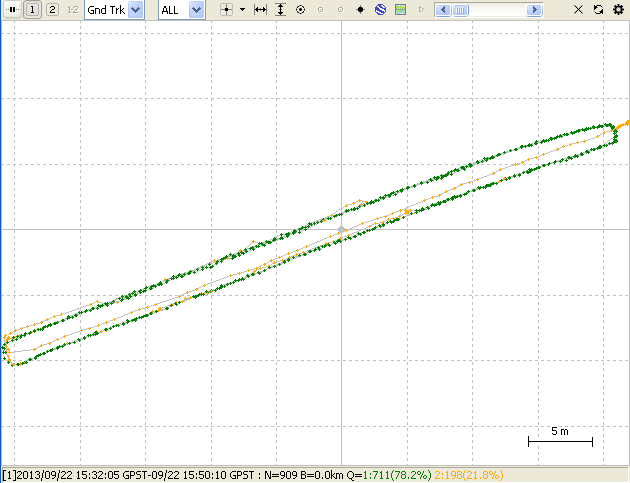Screen dimensions: 630x483
Task: Click the first greyed-out fix center circle icon
Action: tap(321, 10)
